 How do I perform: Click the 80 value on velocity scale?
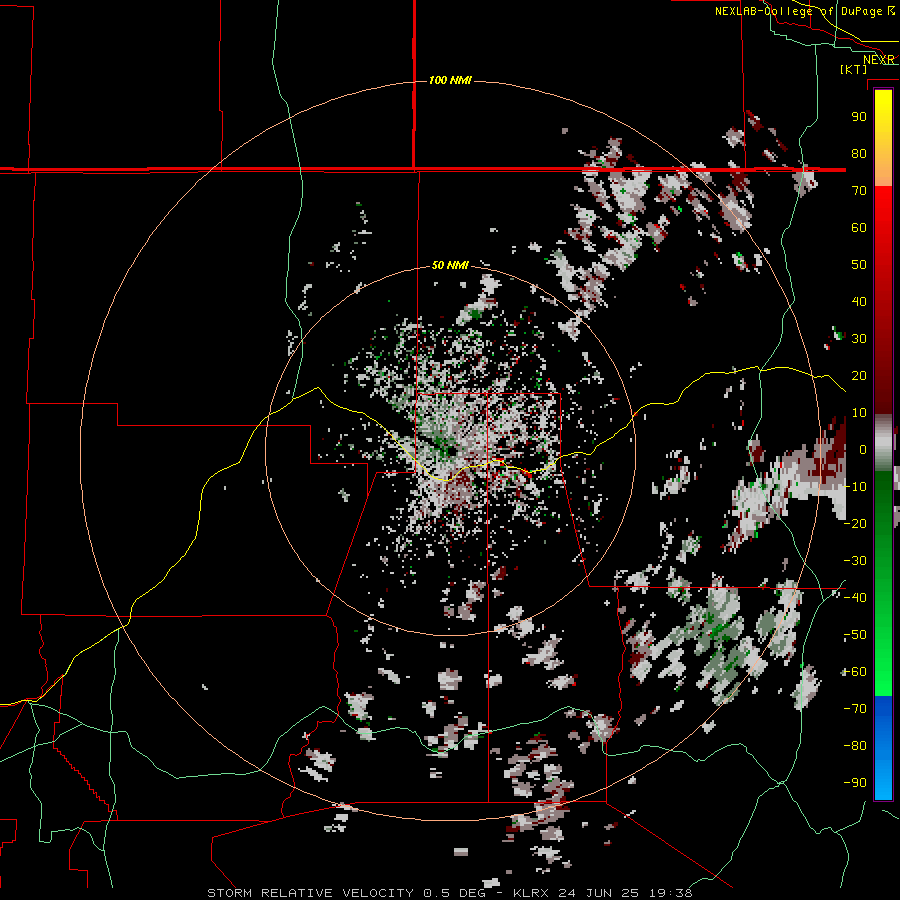(x=859, y=153)
